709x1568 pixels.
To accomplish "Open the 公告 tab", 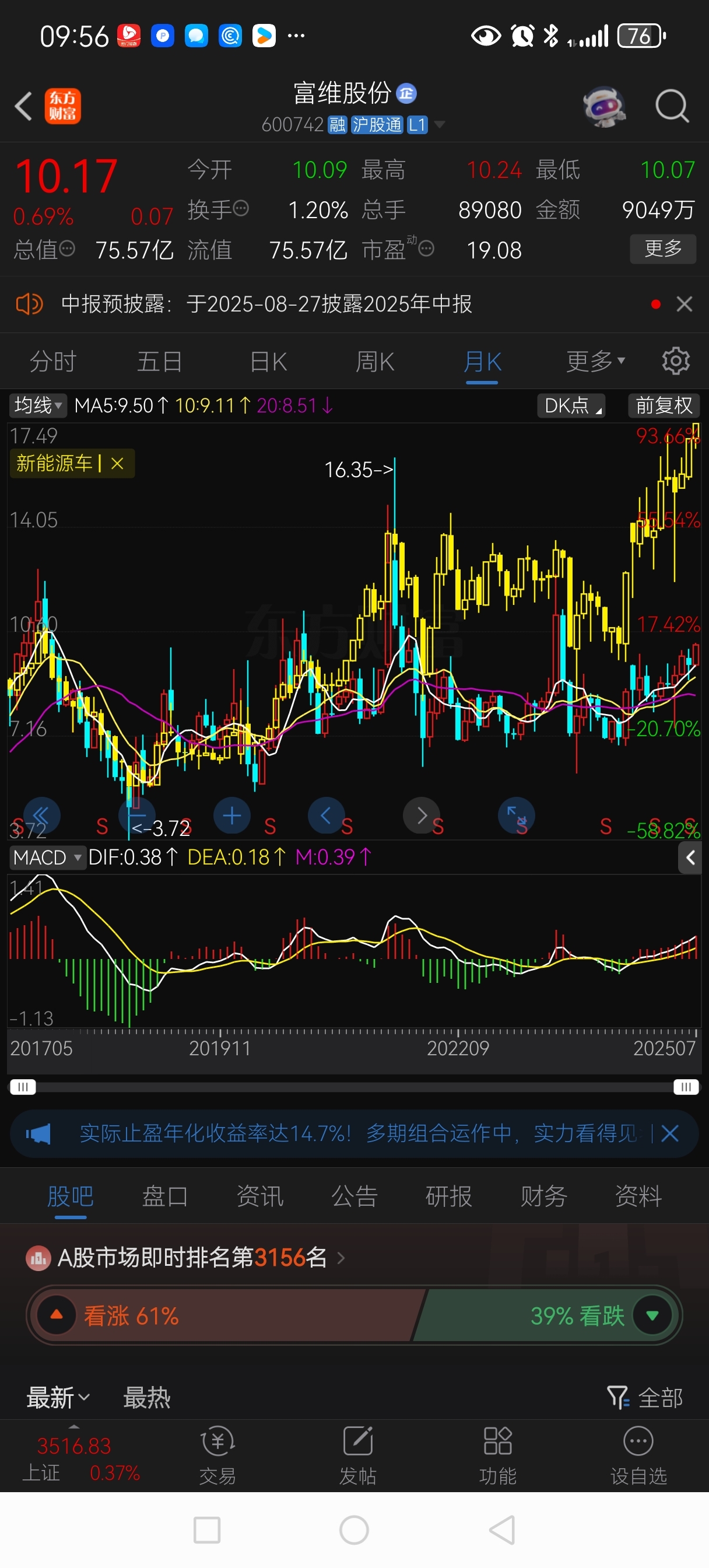I will (354, 1196).
